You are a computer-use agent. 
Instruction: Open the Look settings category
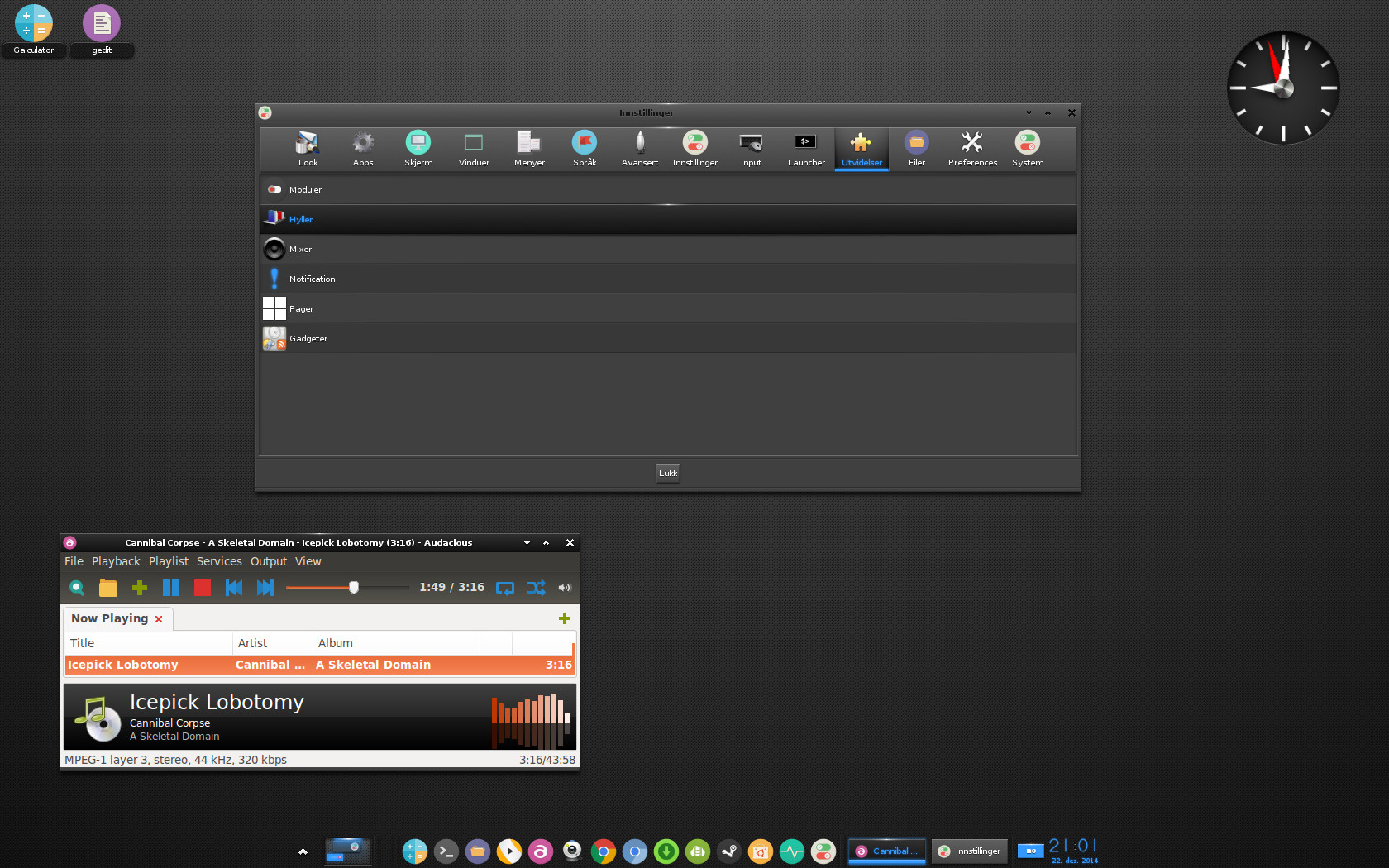click(x=308, y=149)
